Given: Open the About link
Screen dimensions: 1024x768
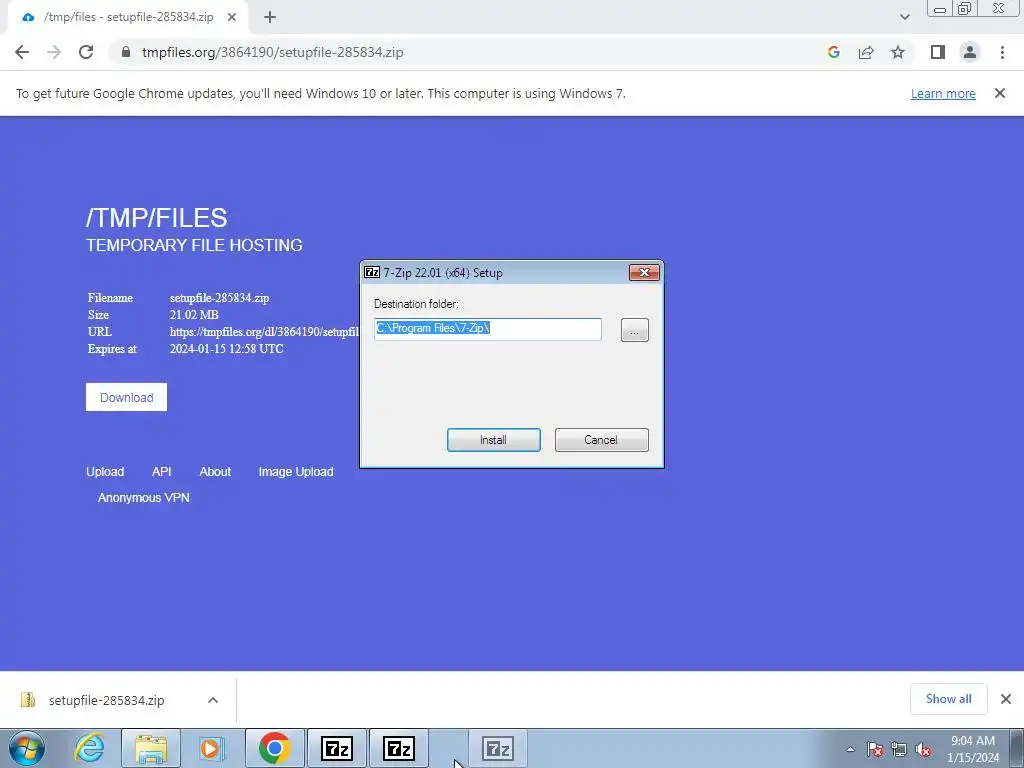Looking at the screenshot, I should 215,472.
